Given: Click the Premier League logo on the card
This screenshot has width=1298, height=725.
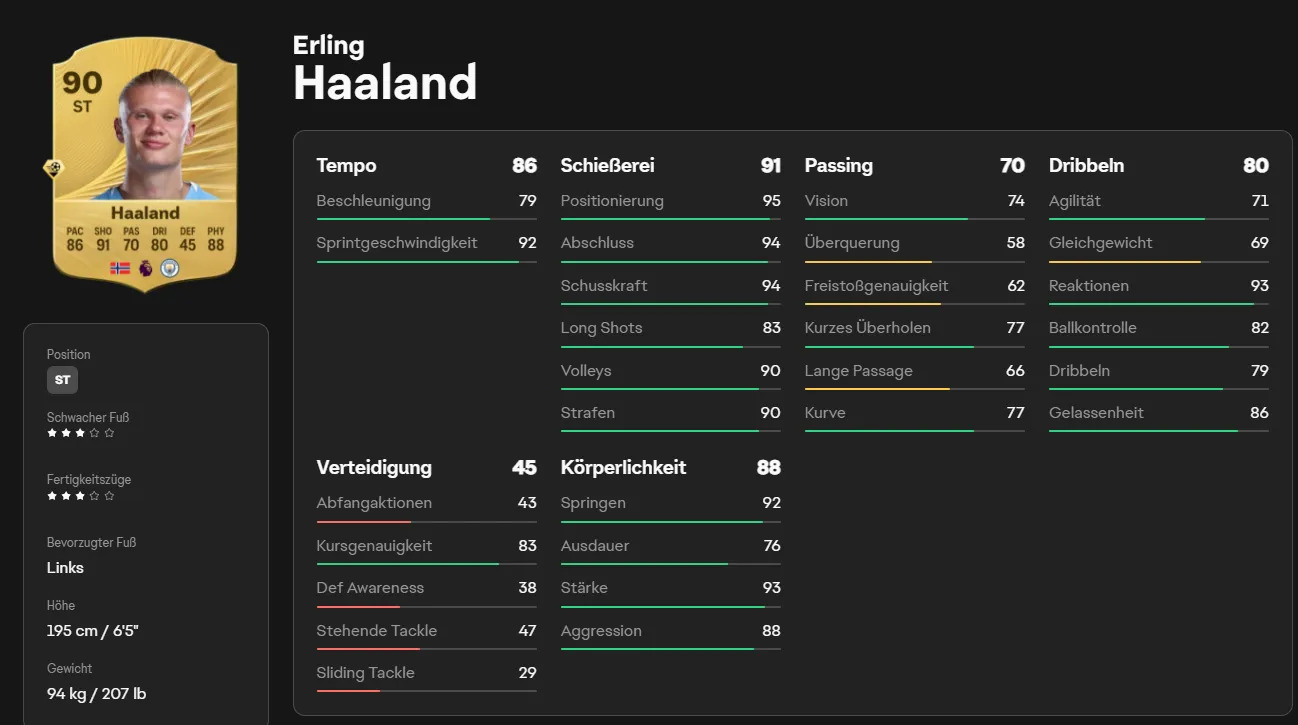Looking at the screenshot, I should click(x=145, y=268).
